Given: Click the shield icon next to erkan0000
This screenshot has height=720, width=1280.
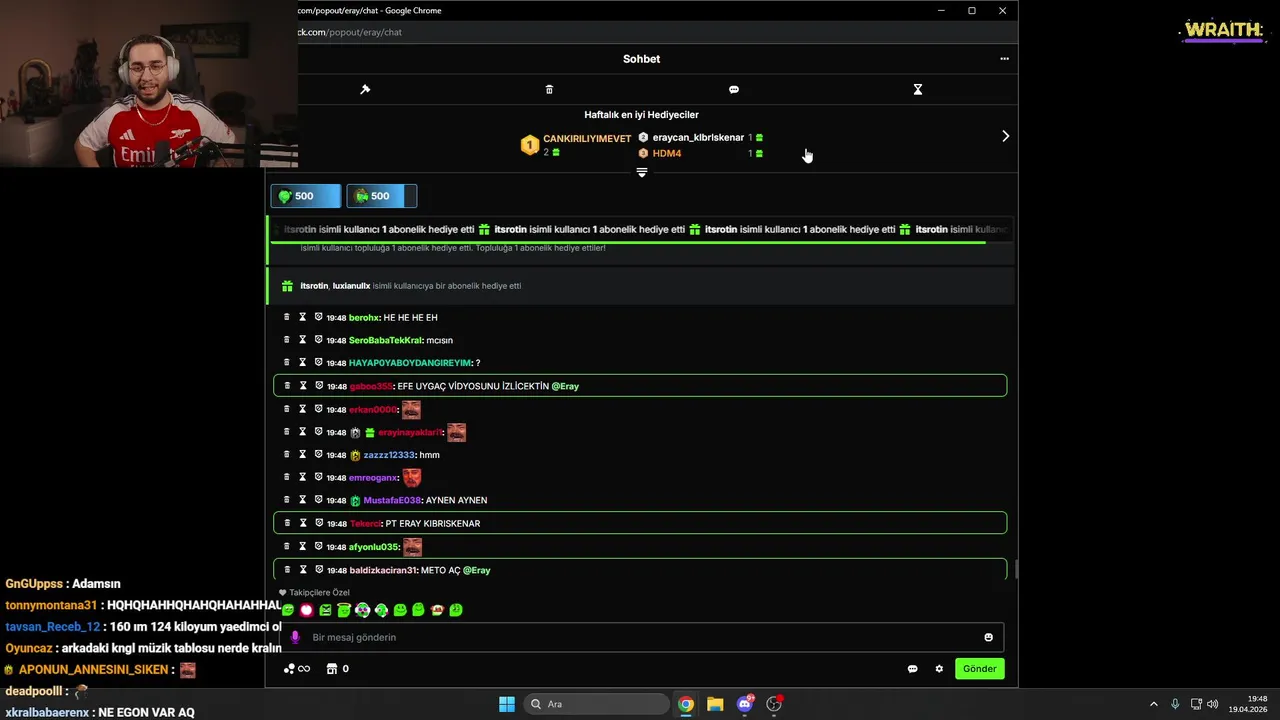Looking at the screenshot, I should [x=318, y=409].
